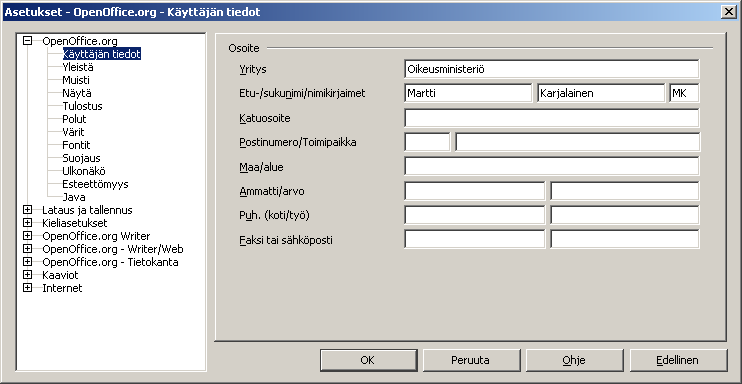Select the Kaaviot label
Viewport: 742px width, 384px height.
[x=60, y=275]
